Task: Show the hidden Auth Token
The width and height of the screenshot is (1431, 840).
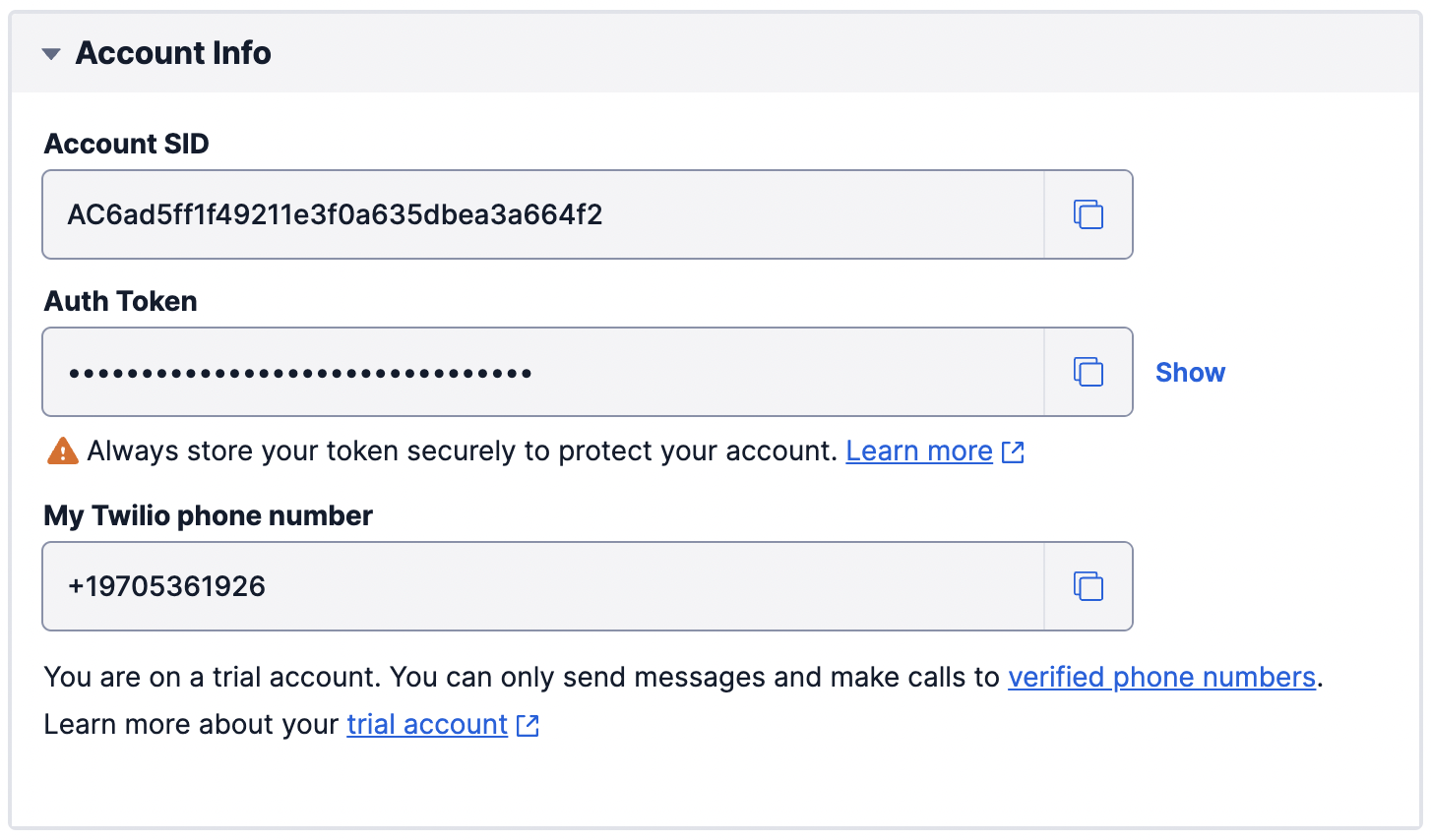Action: click(x=1190, y=372)
